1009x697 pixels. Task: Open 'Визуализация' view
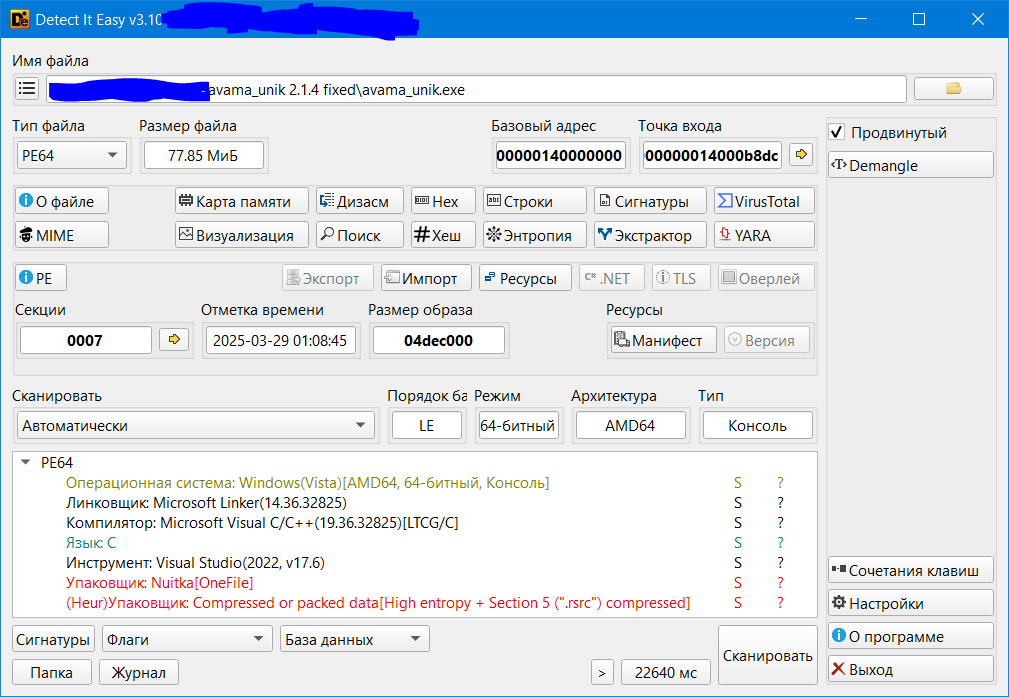[242, 236]
